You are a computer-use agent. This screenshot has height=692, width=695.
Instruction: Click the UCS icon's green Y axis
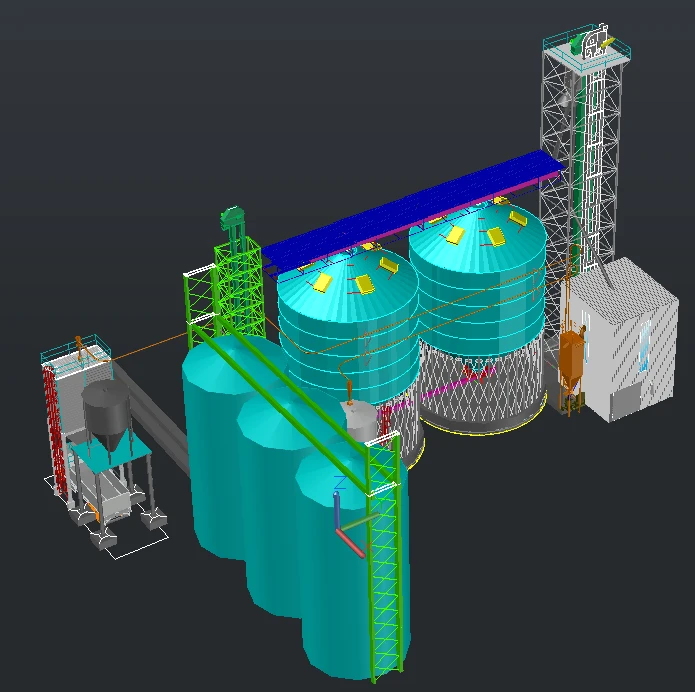click(x=359, y=521)
